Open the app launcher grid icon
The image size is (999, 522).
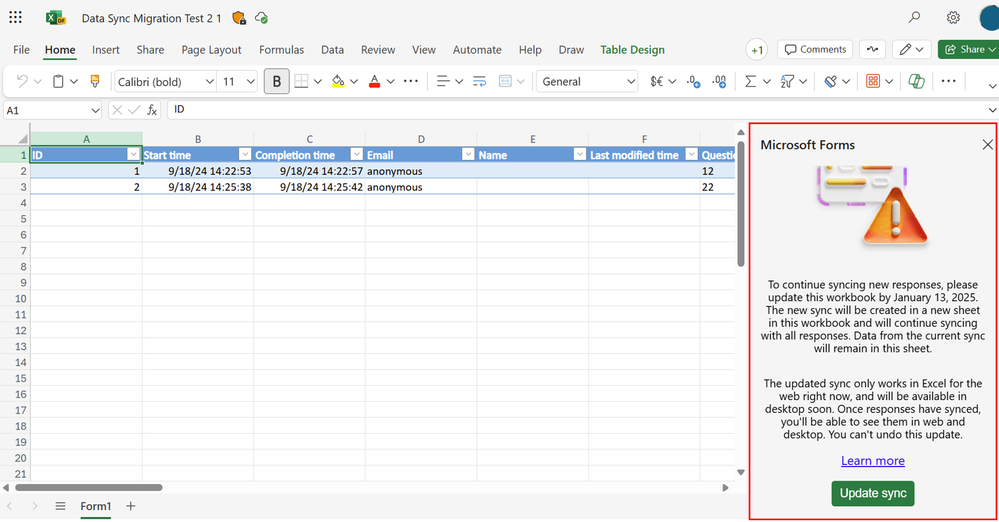pos(15,17)
